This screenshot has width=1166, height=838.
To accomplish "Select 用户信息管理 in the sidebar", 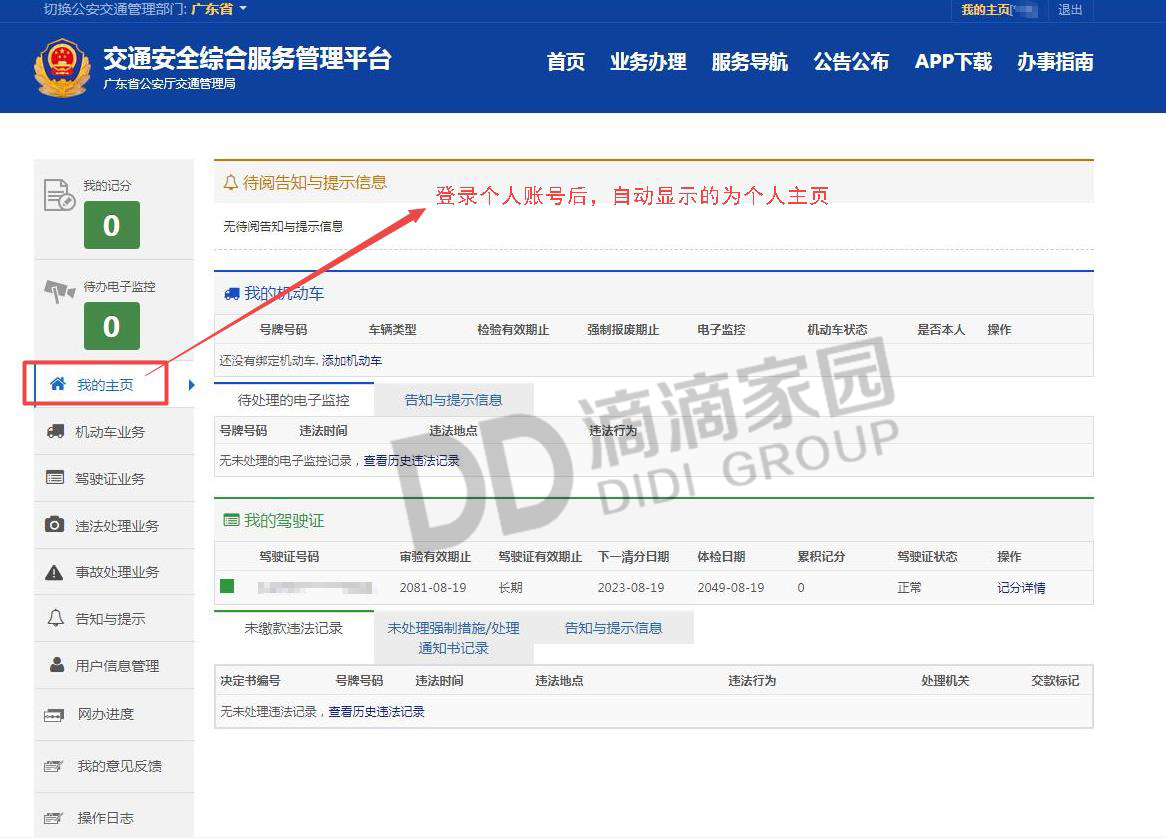I will click(x=115, y=665).
